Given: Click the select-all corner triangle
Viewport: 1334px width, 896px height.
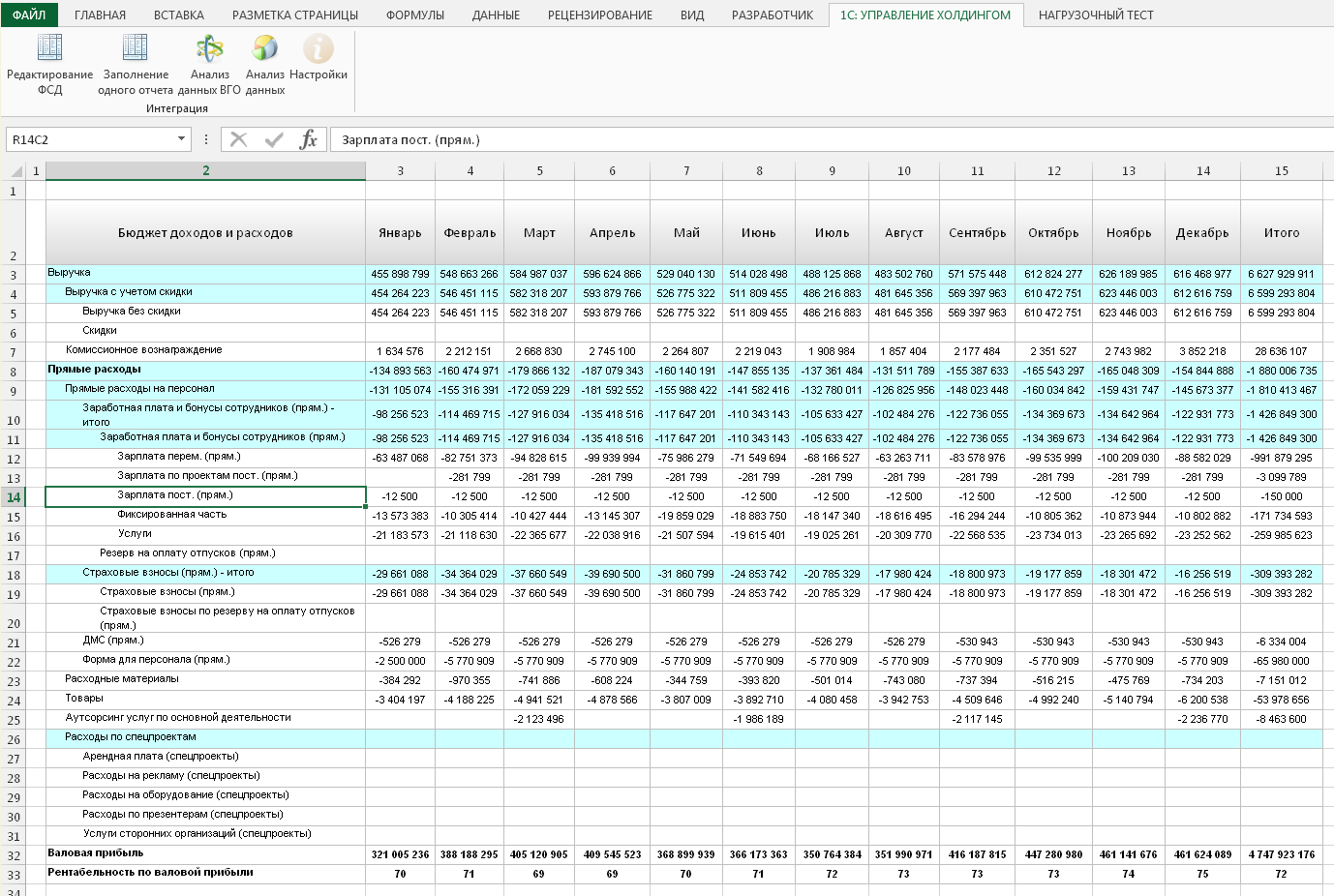Looking at the screenshot, I should [16, 172].
